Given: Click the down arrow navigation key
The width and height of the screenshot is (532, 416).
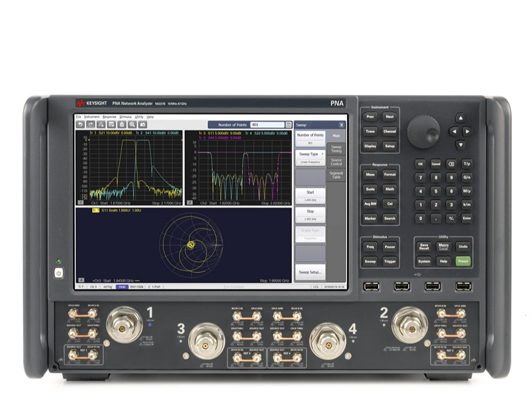Looking at the screenshot, I should [x=460, y=145].
